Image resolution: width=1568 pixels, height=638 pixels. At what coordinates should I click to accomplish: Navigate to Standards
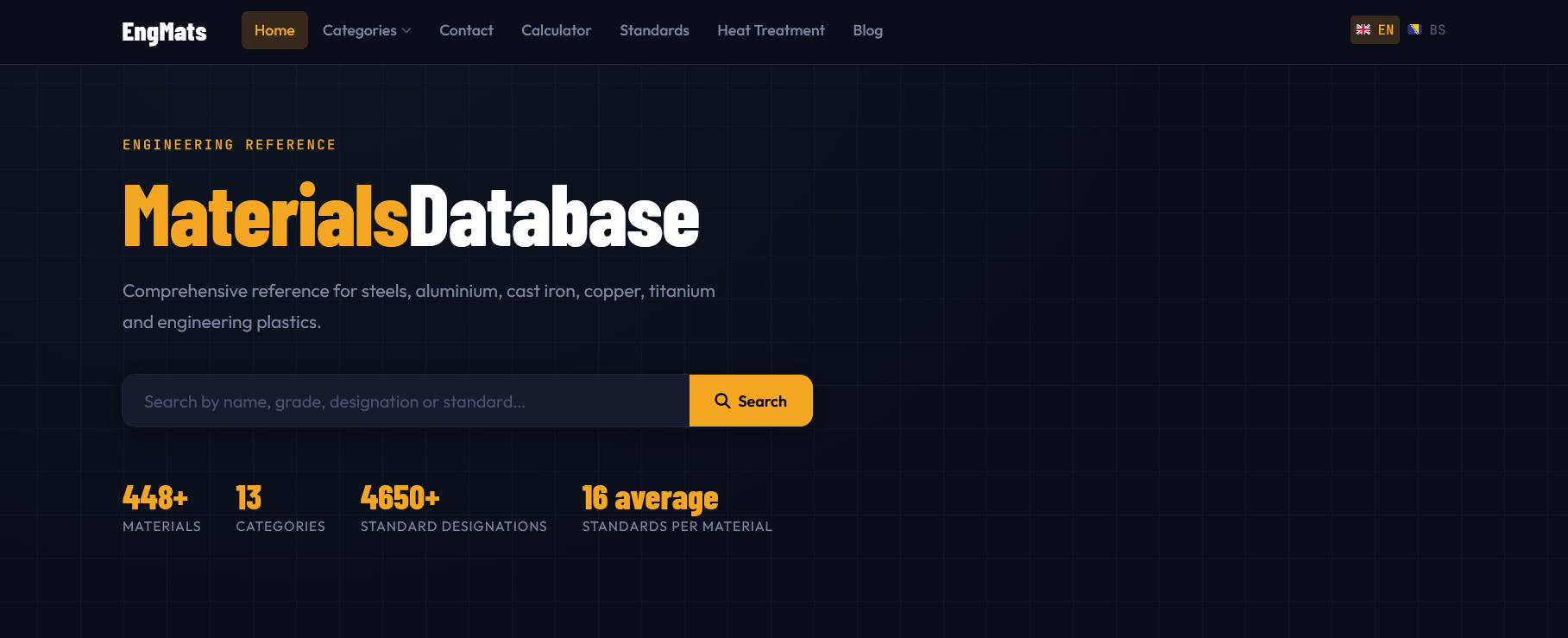pyautogui.click(x=654, y=30)
